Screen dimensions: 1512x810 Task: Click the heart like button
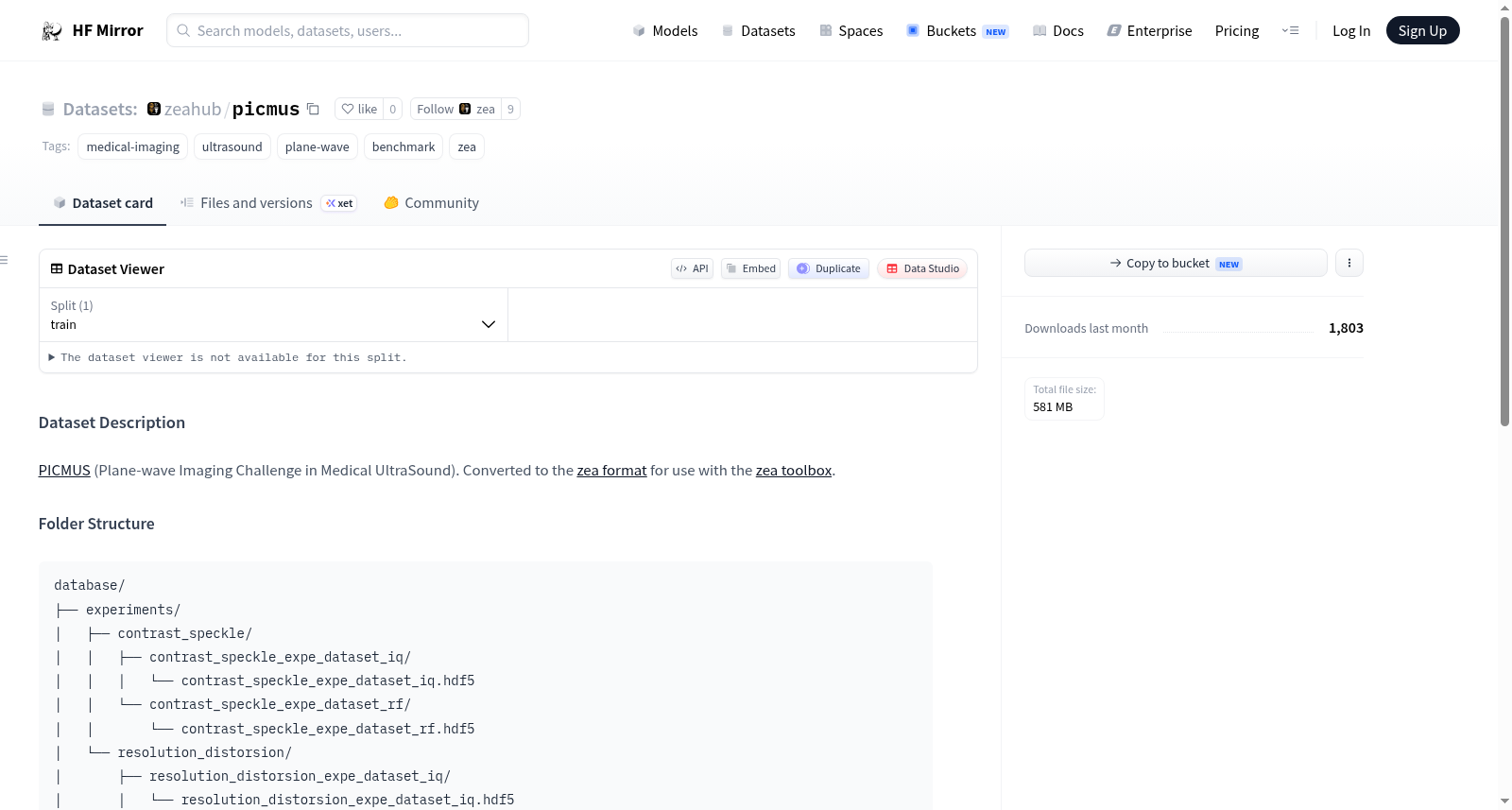pos(359,109)
